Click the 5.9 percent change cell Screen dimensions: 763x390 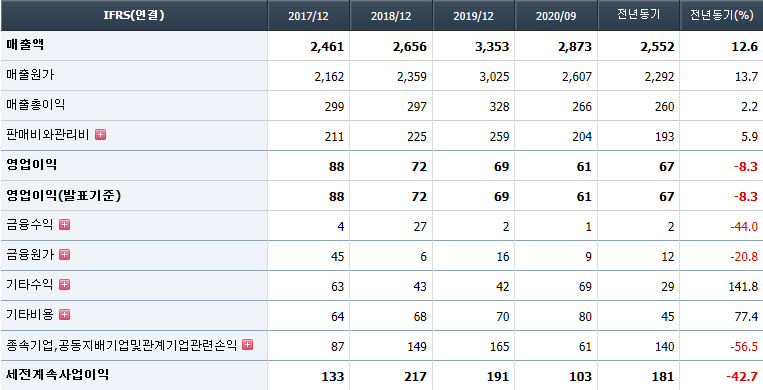coord(751,137)
